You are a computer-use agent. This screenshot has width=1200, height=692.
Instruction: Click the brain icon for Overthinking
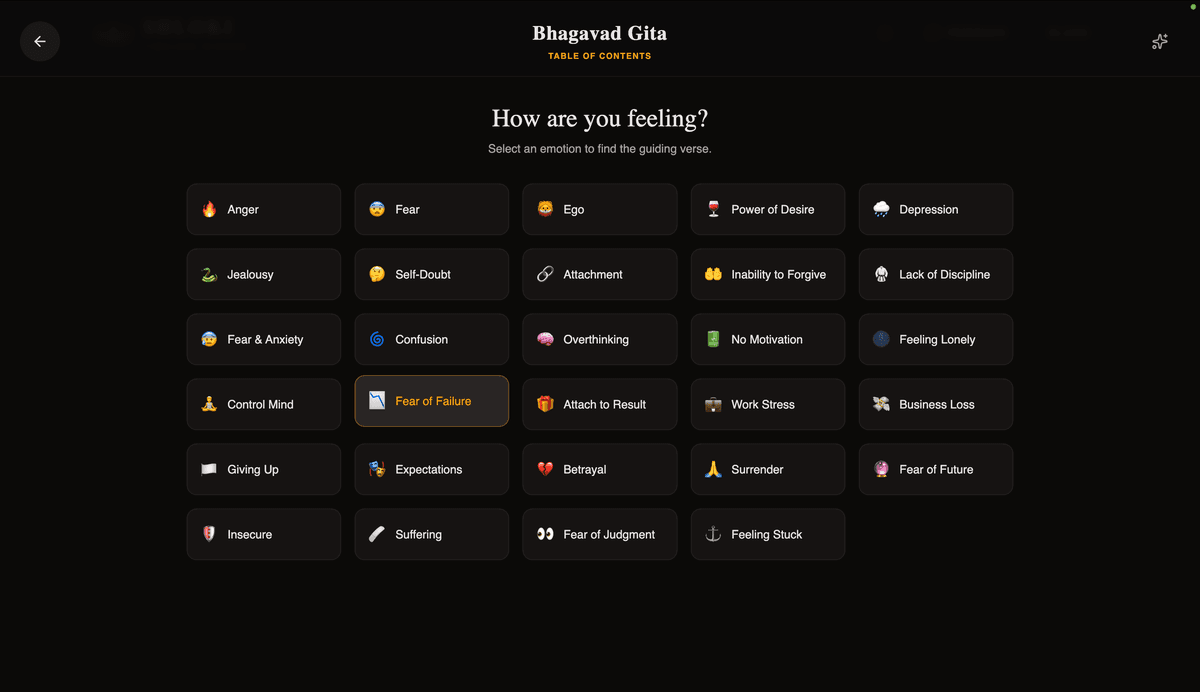pos(545,340)
